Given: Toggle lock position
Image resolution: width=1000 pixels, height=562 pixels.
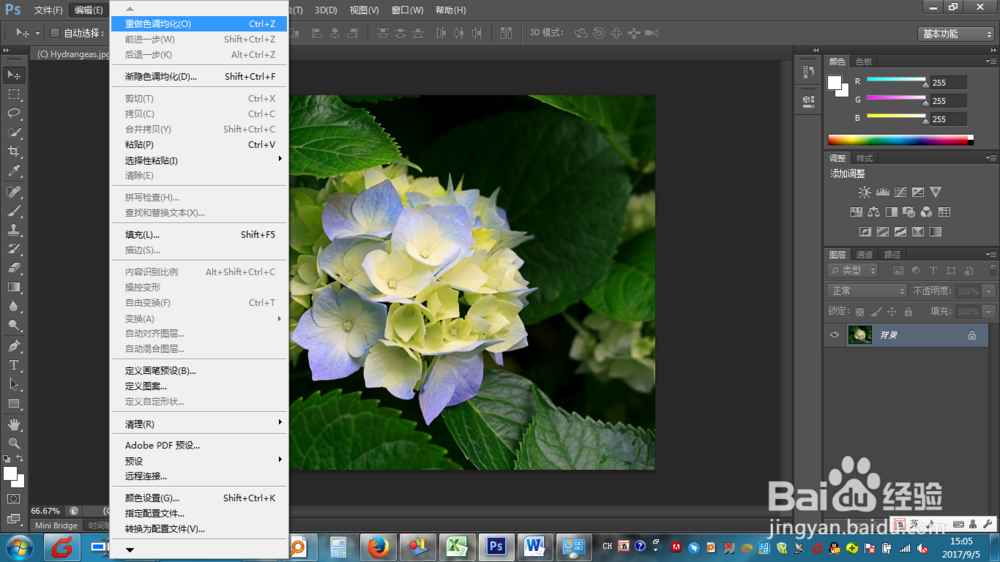Looking at the screenshot, I should pyautogui.click(x=892, y=312).
